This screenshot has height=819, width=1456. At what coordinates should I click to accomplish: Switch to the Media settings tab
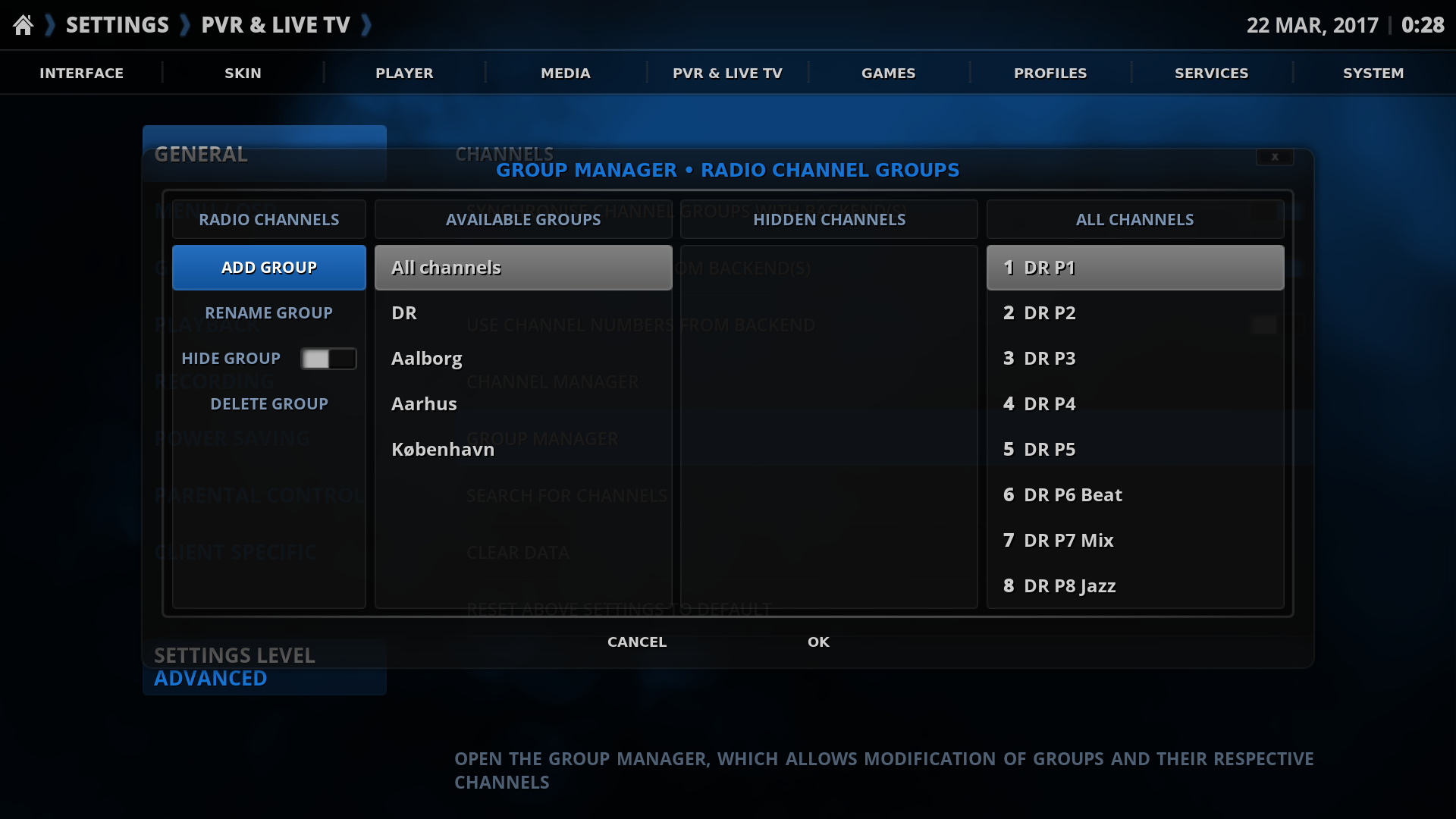point(566,73)
